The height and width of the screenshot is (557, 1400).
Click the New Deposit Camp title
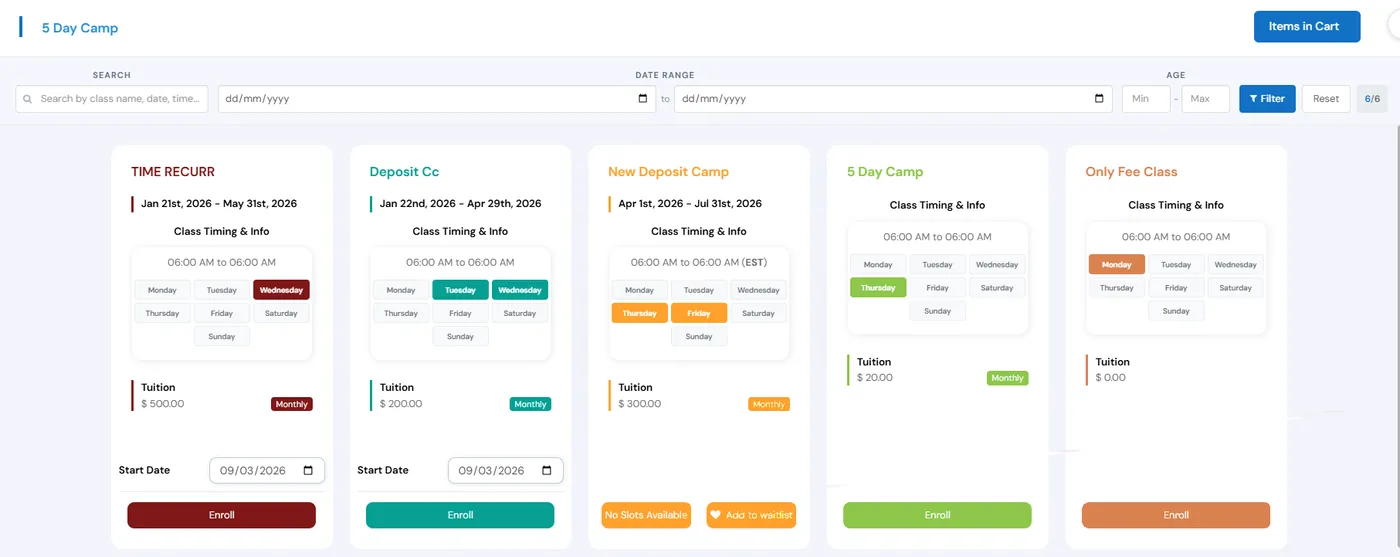coord(668,172)
